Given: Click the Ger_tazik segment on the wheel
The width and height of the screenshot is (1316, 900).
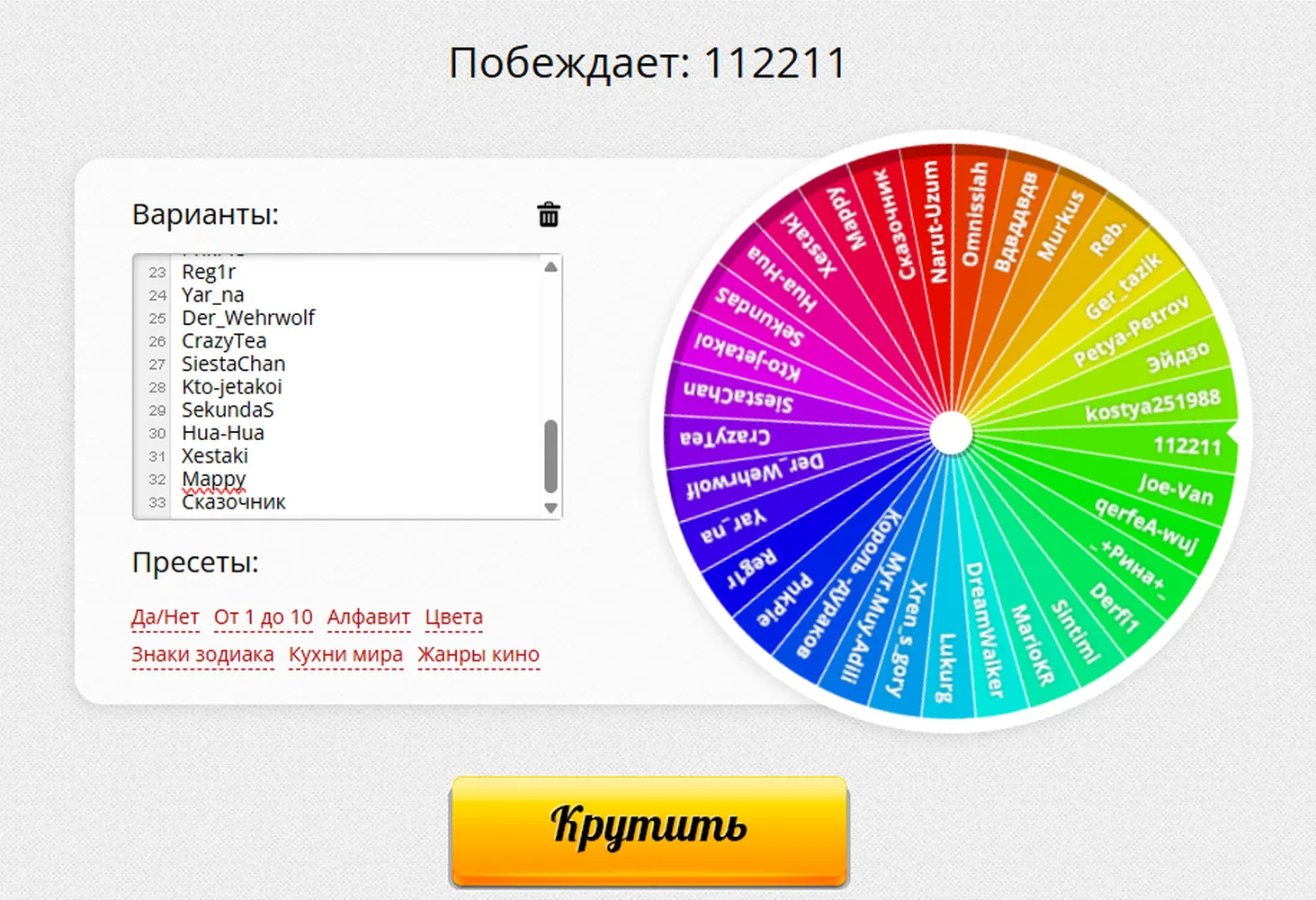Looking at the screenshot, I should (1123, 285).
